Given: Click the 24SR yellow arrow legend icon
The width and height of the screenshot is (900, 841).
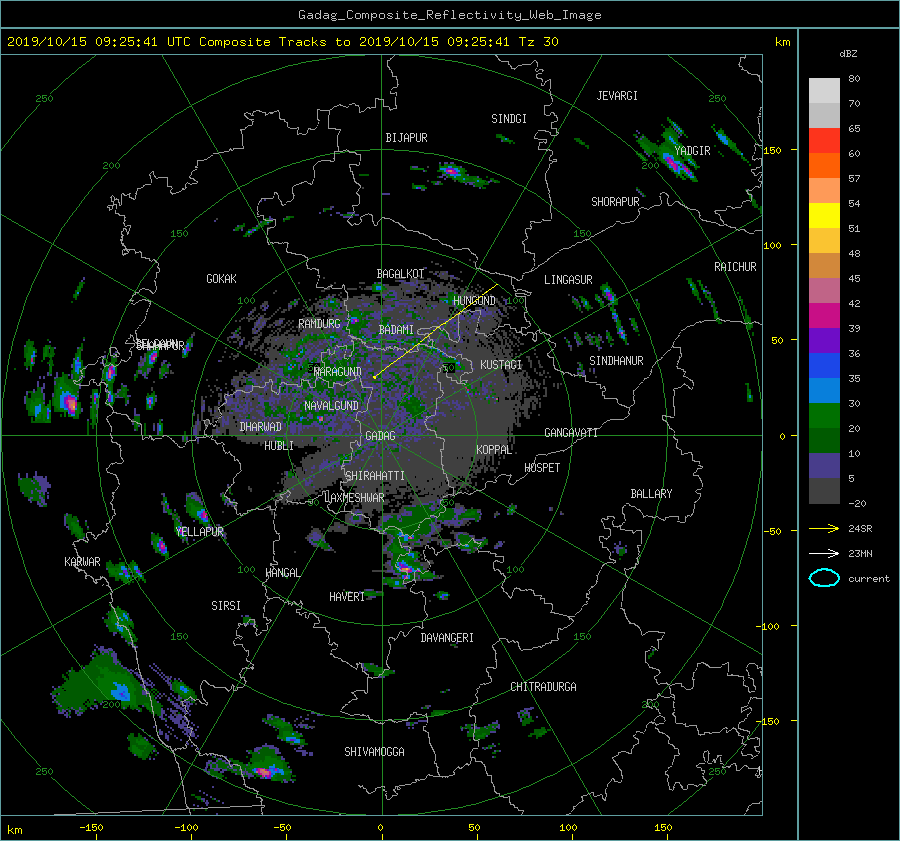Looking at the screenshot, I should (824, 528).
